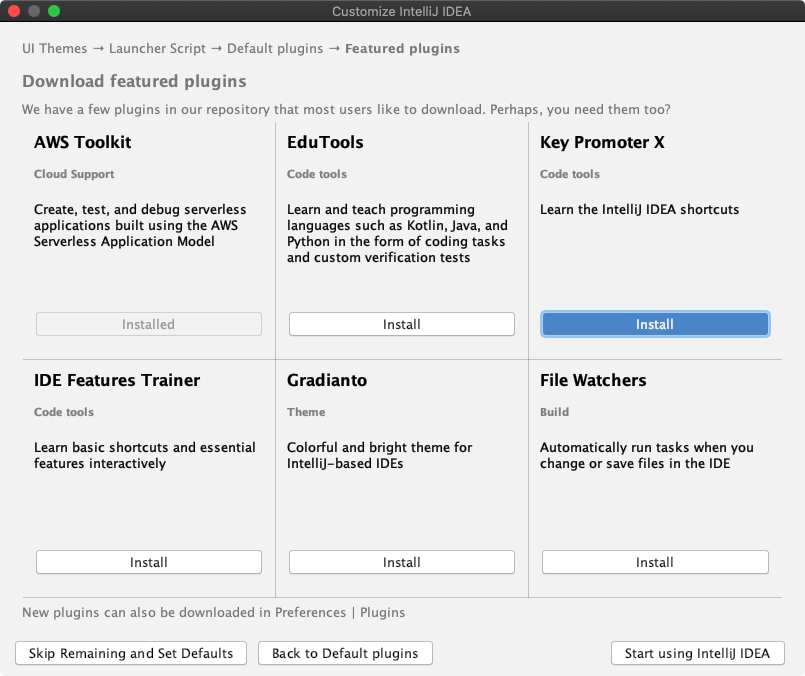The image size is (805, 676).
Task: Click Code tools label under Key Promoter X
Action: pos(570,174)
